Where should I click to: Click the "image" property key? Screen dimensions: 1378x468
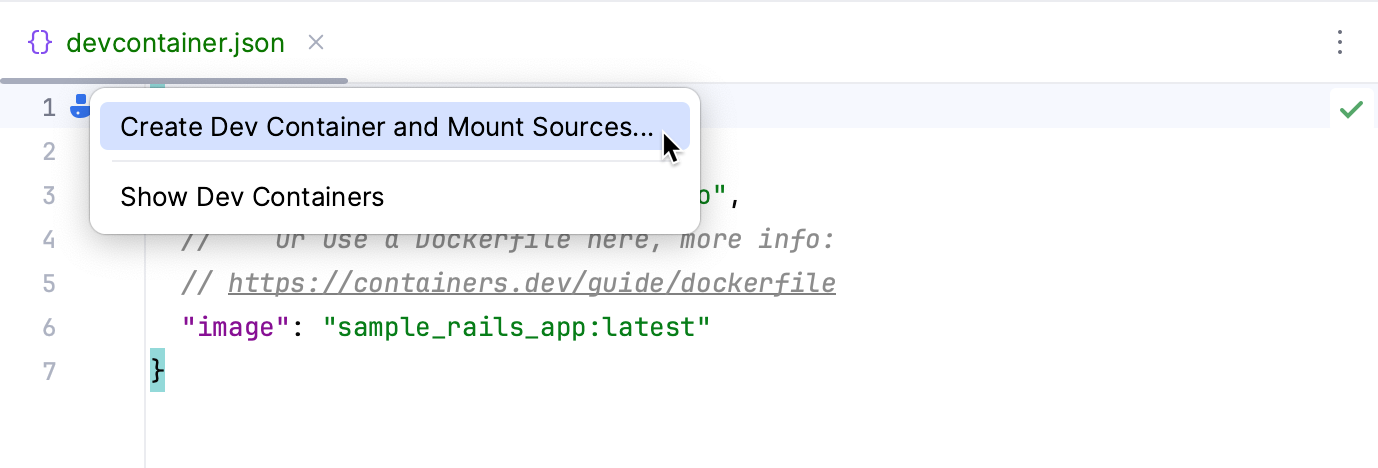pyautogui.click(x=235, y=328)
